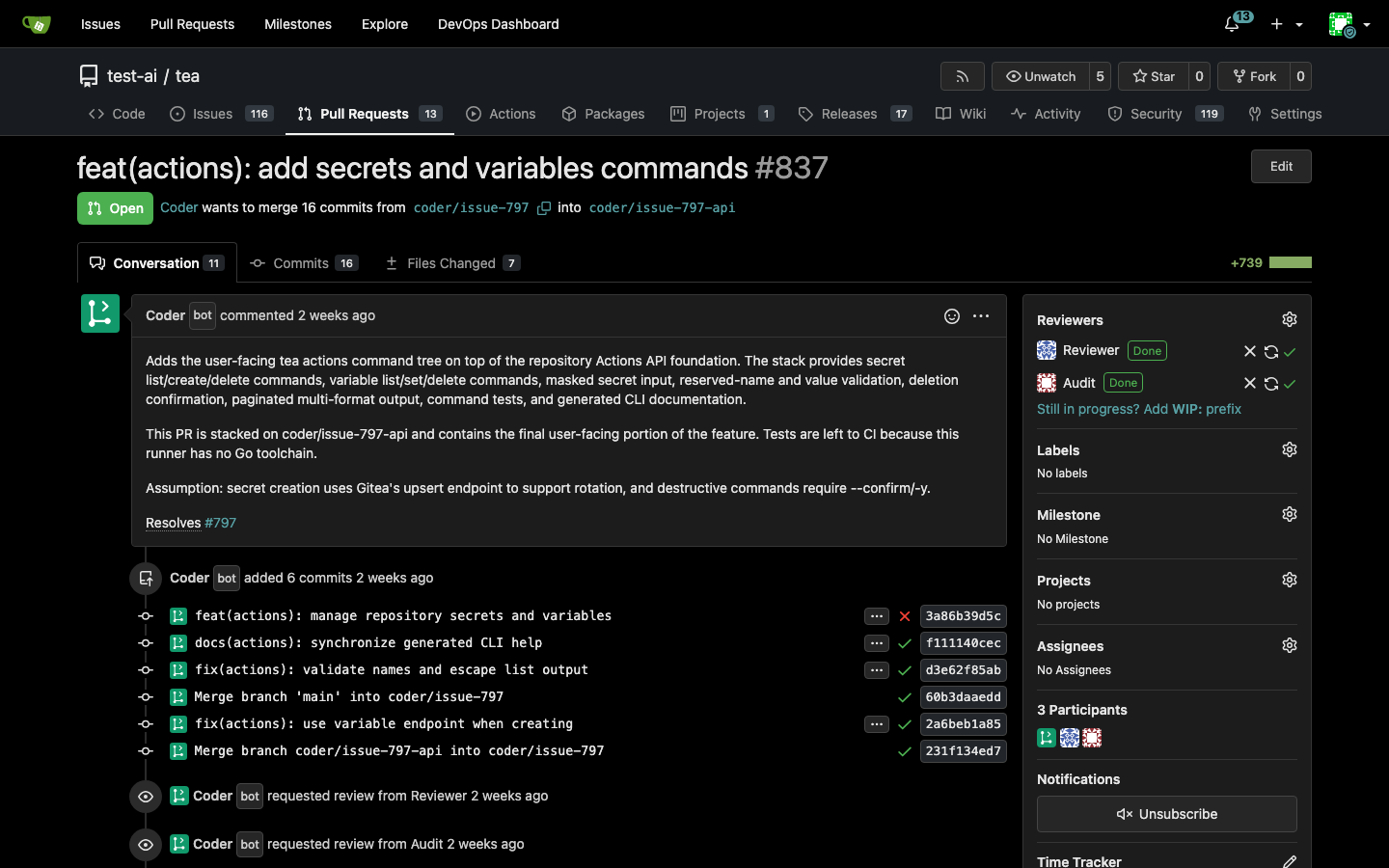
Task: Click the RSS feed button
Action: point(962,76)
